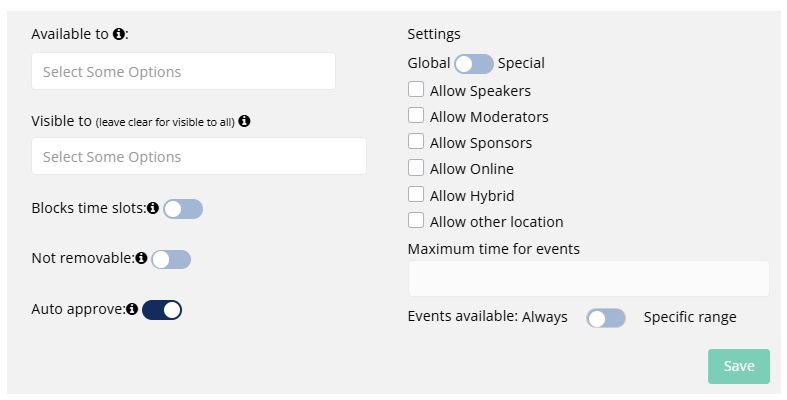Click the Blocks time slots info icon
The height and width of the screenshot is (400, 787).
(153, 208)
